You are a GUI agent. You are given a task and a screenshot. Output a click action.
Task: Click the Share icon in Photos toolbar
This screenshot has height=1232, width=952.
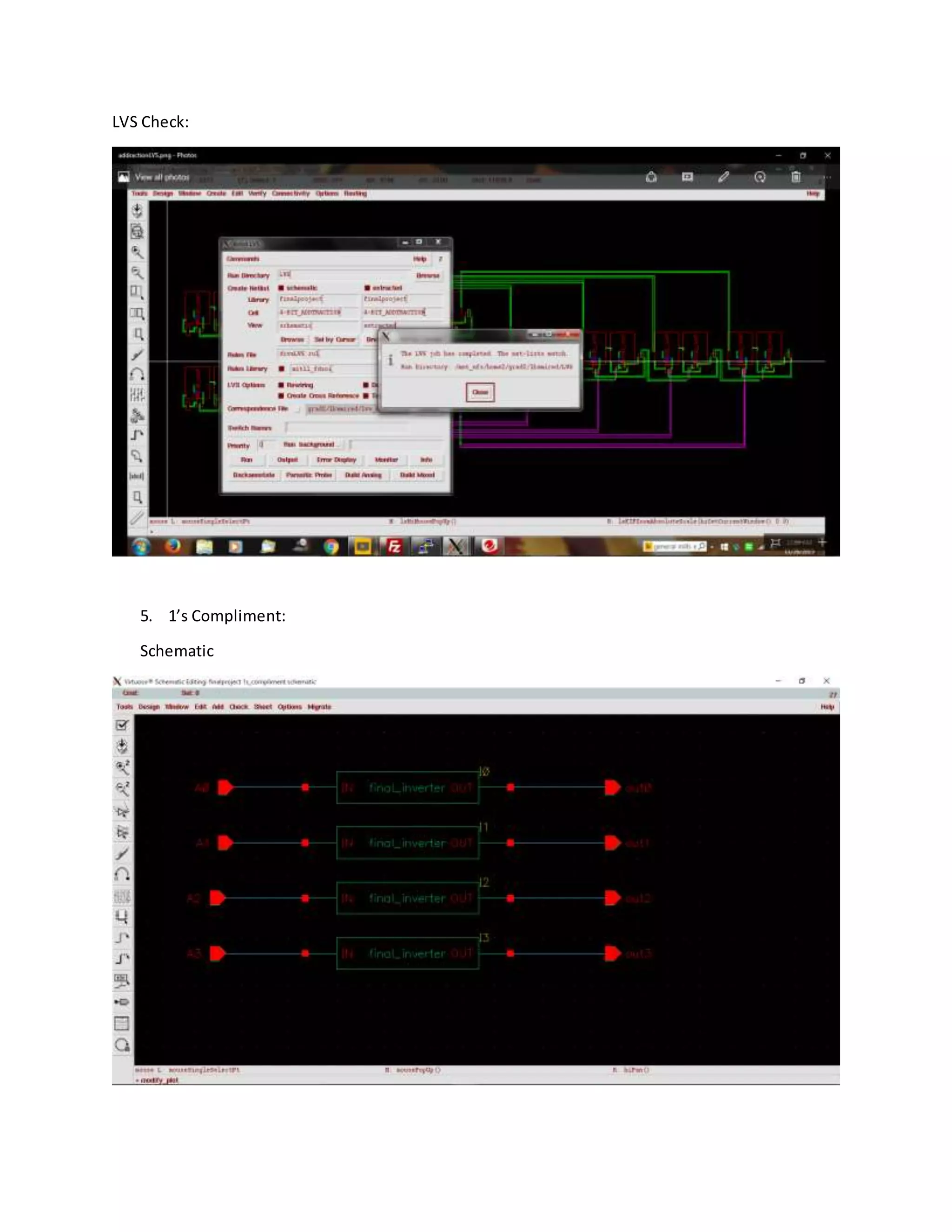(x=651, y=177)
